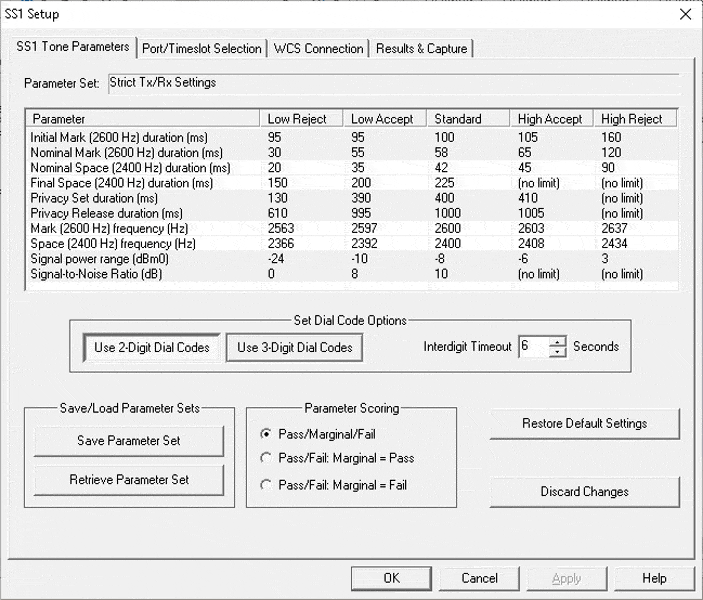The image size is (703, 600).
Task: Cancel the SS1 Setup dialog
Action: 479,578
